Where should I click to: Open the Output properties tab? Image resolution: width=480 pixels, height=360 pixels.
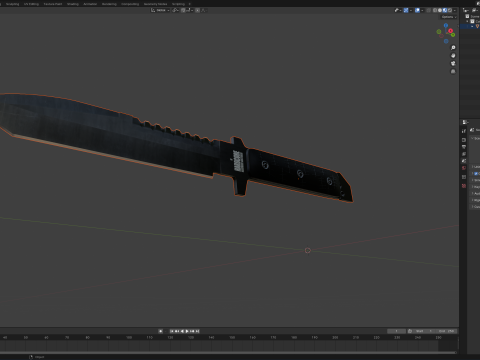tap(464, 147)
